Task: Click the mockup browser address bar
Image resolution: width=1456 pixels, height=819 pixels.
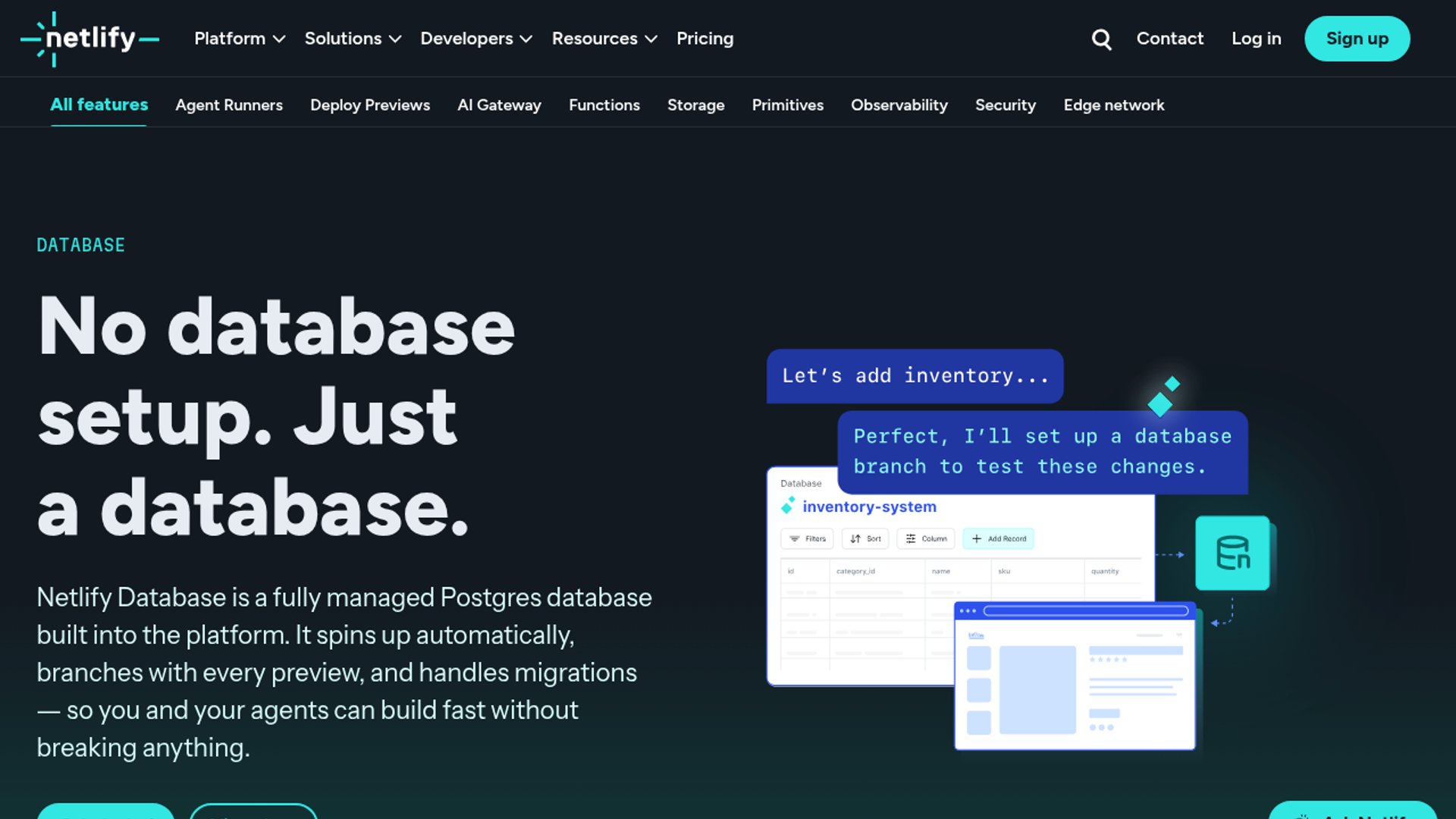Action: click(1086, 610)
